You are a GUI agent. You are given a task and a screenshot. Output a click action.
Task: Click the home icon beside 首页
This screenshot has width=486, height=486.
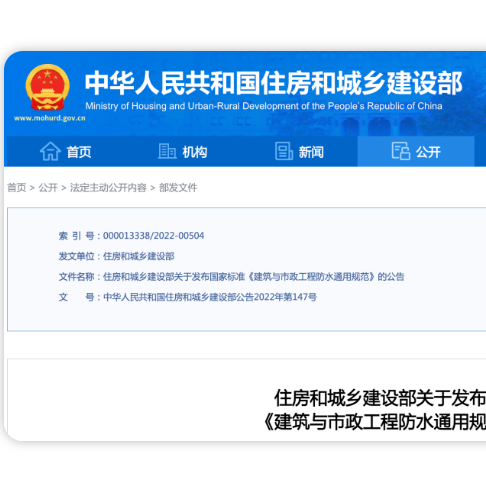[x=50, y=151]
